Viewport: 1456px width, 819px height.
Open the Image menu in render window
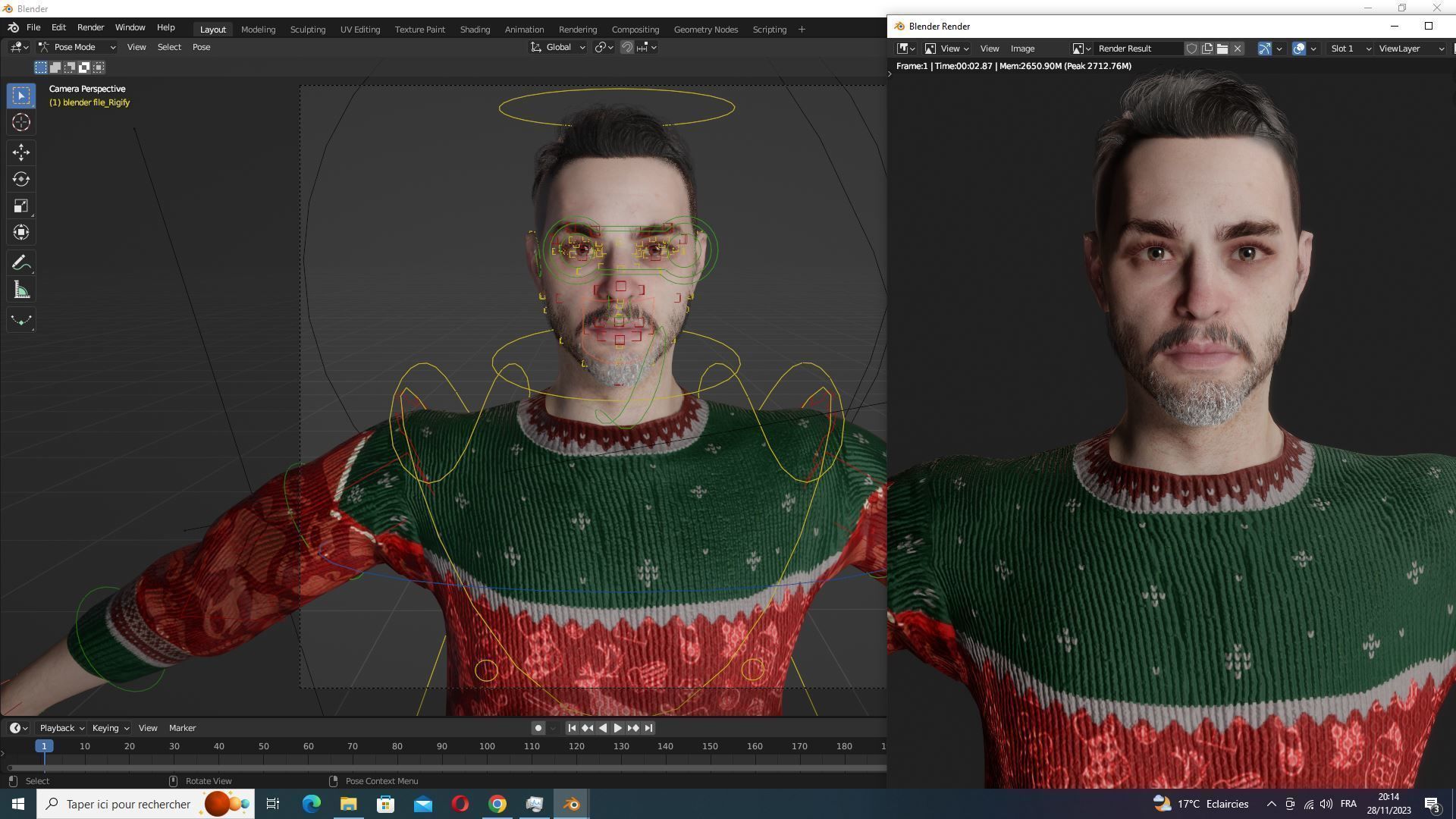tap(1022, 49)
